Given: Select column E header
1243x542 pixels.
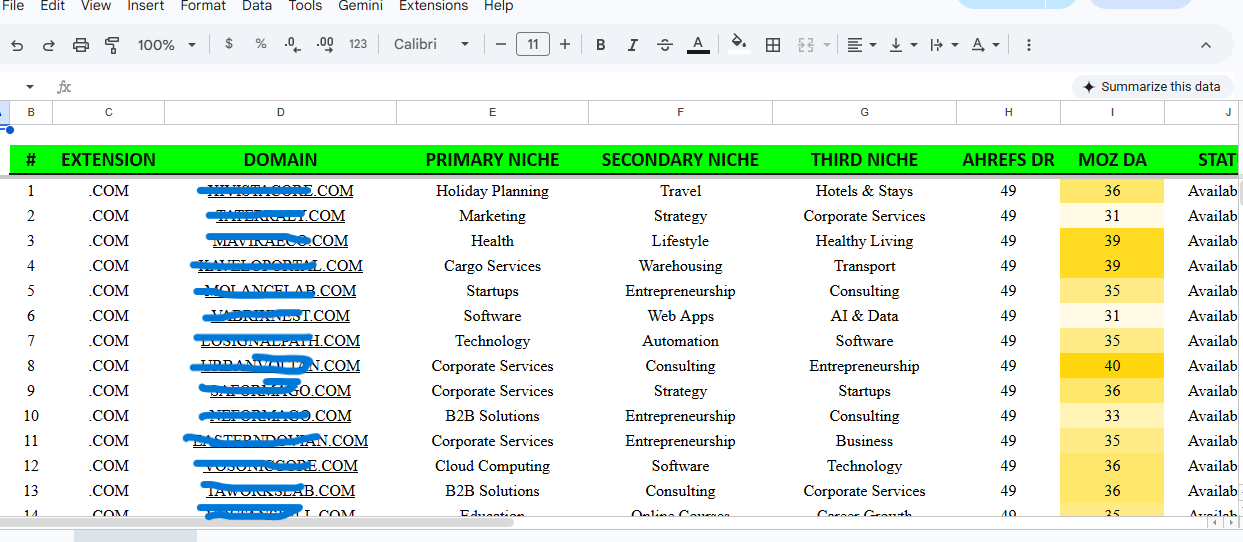Looking at the screenshot, I should click(x=493, y=112).
